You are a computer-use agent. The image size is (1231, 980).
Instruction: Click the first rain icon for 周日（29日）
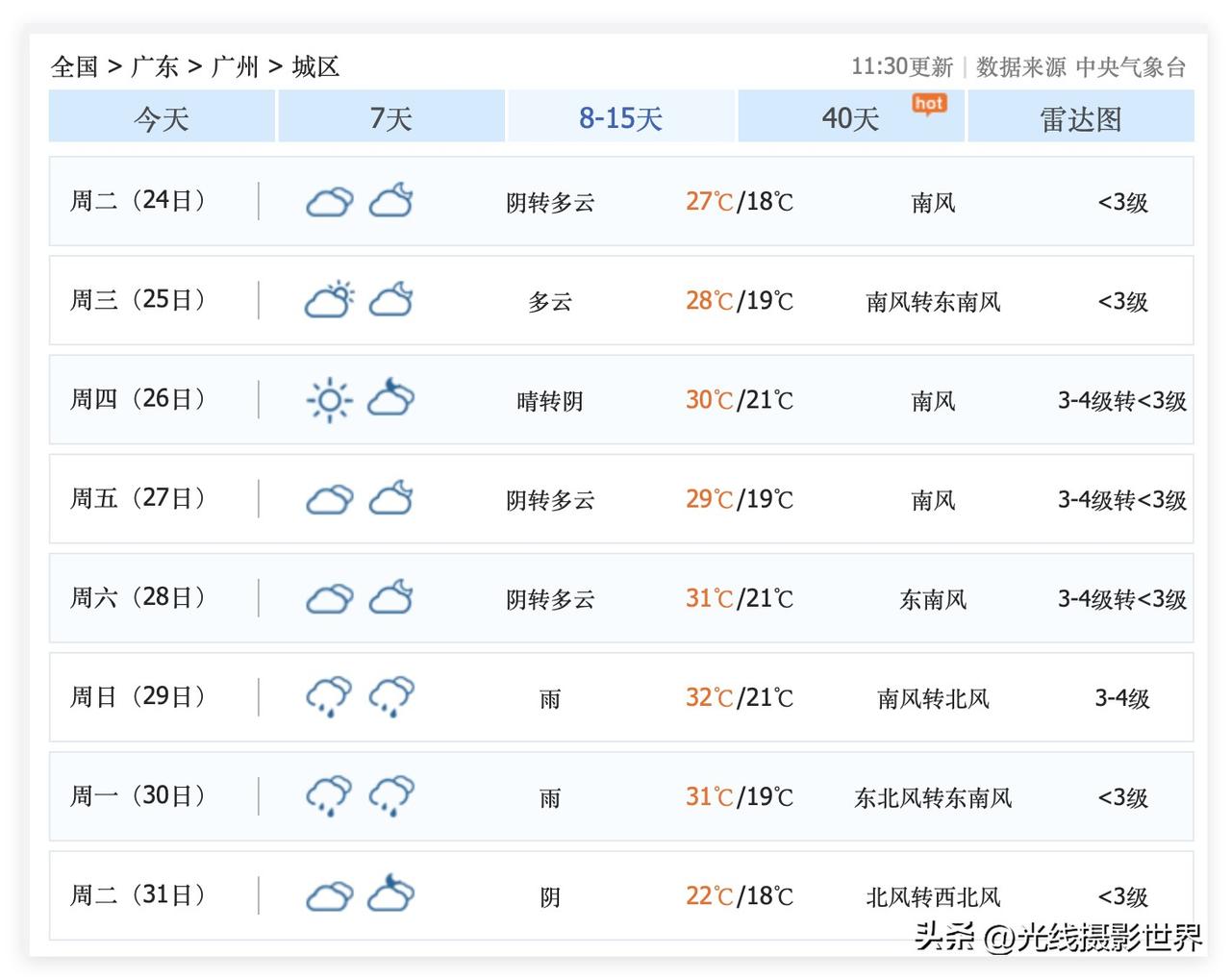click(x=329, y=697)
